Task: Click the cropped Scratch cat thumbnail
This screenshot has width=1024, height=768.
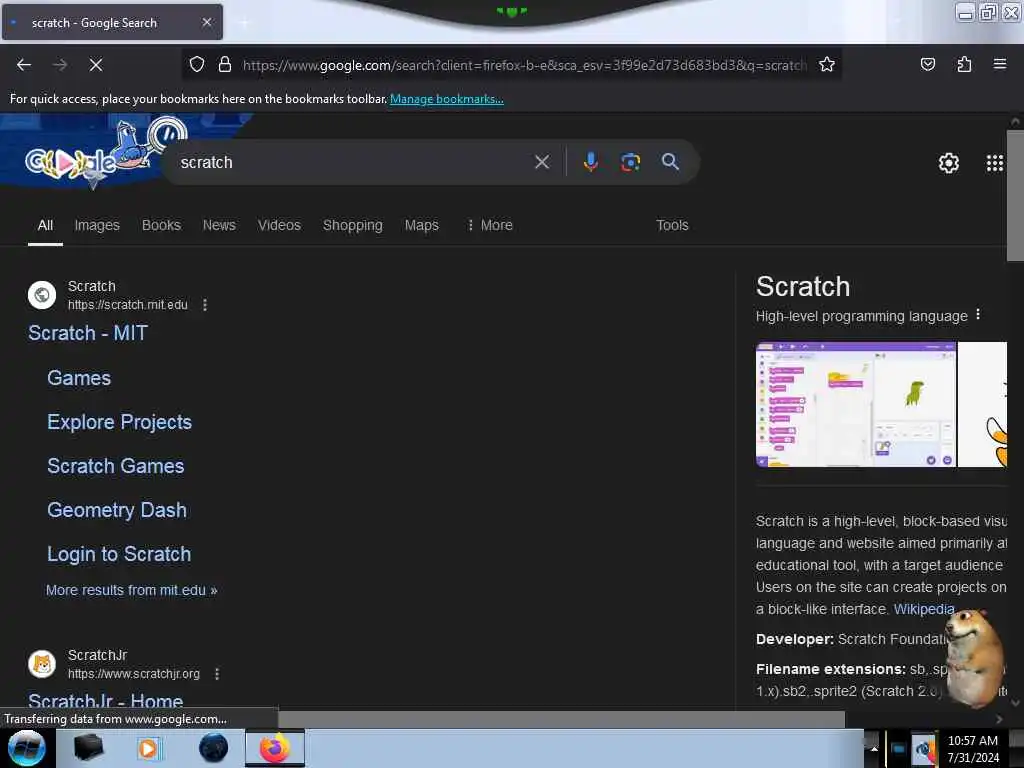Action: (982, 404)
